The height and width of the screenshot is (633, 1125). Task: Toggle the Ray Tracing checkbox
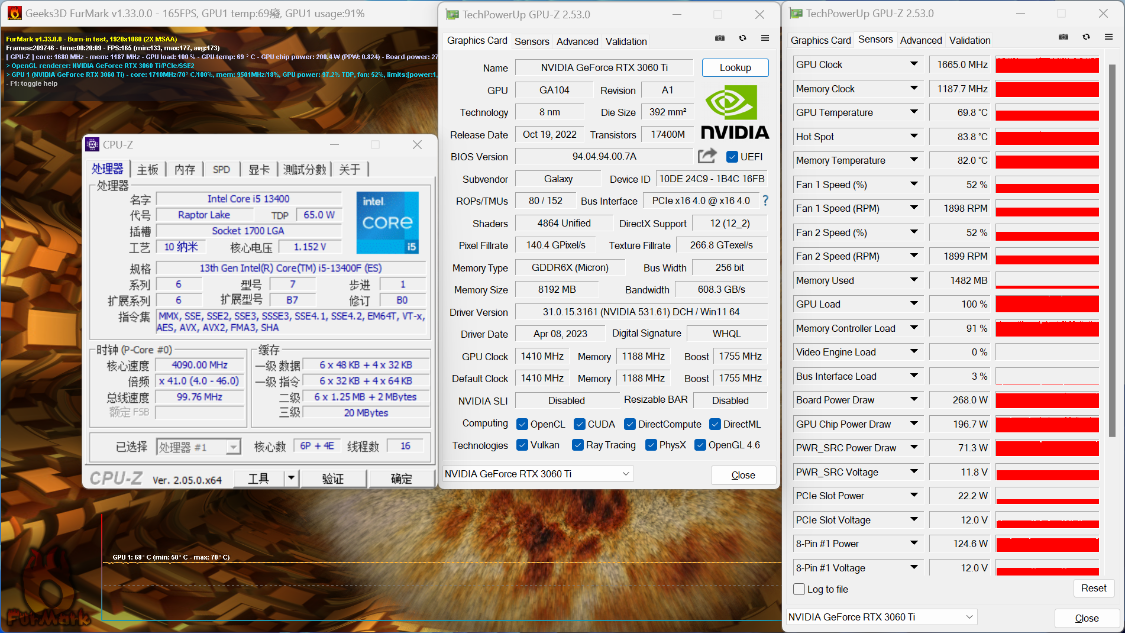coord(578,445)
